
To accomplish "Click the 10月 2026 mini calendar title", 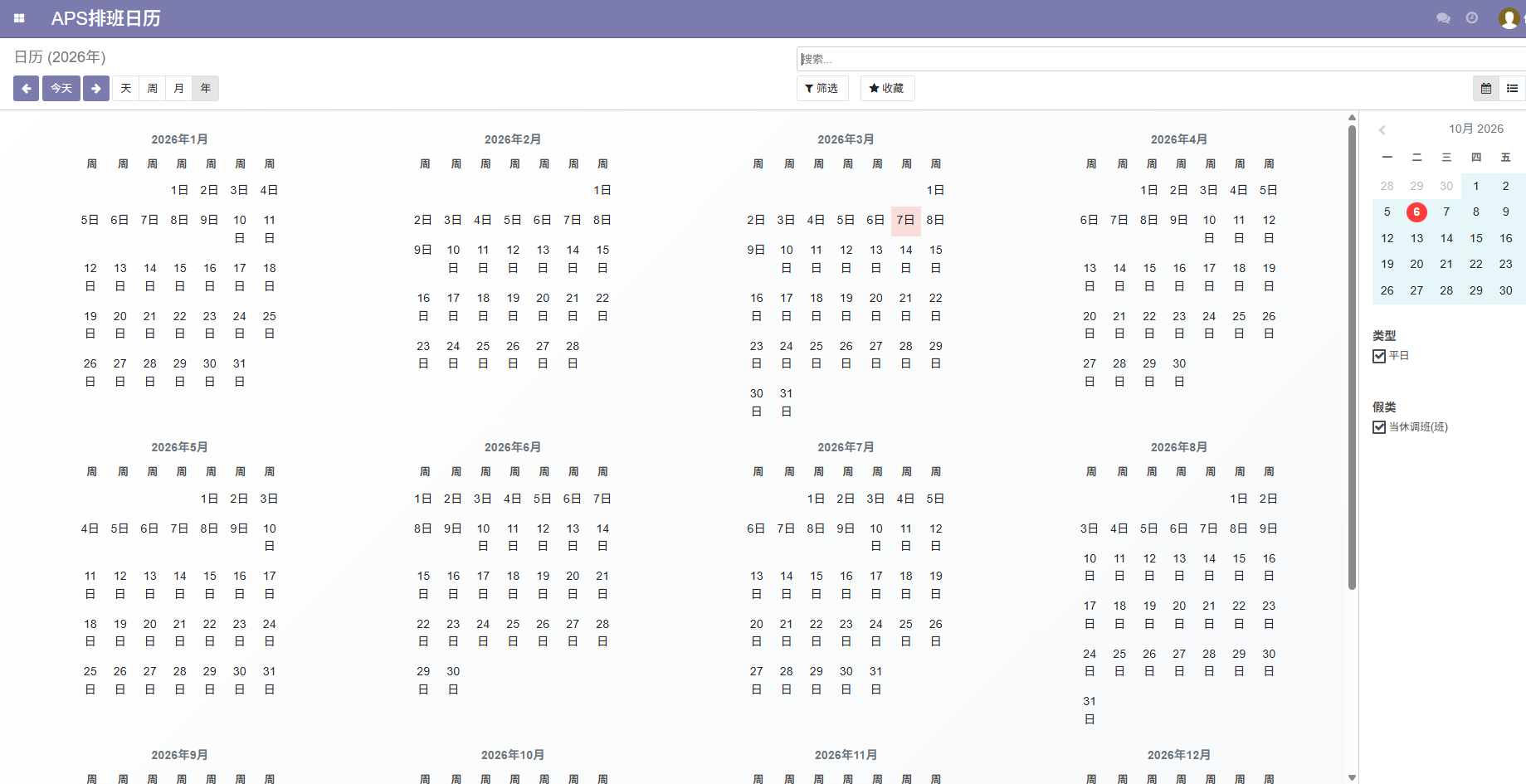I will pos(1476,129).
